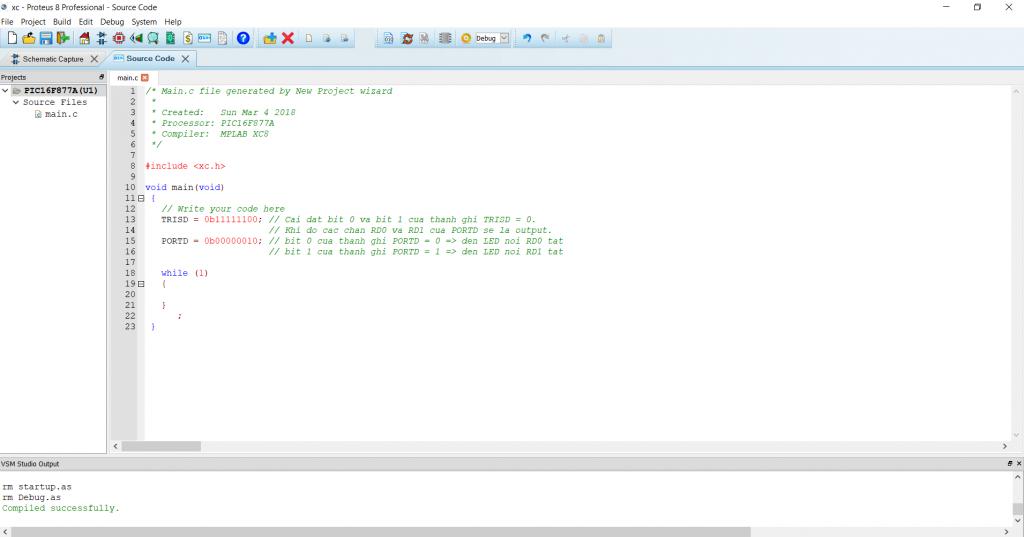Click the Build Project icon
The image size is (1024, 537).
388,39
